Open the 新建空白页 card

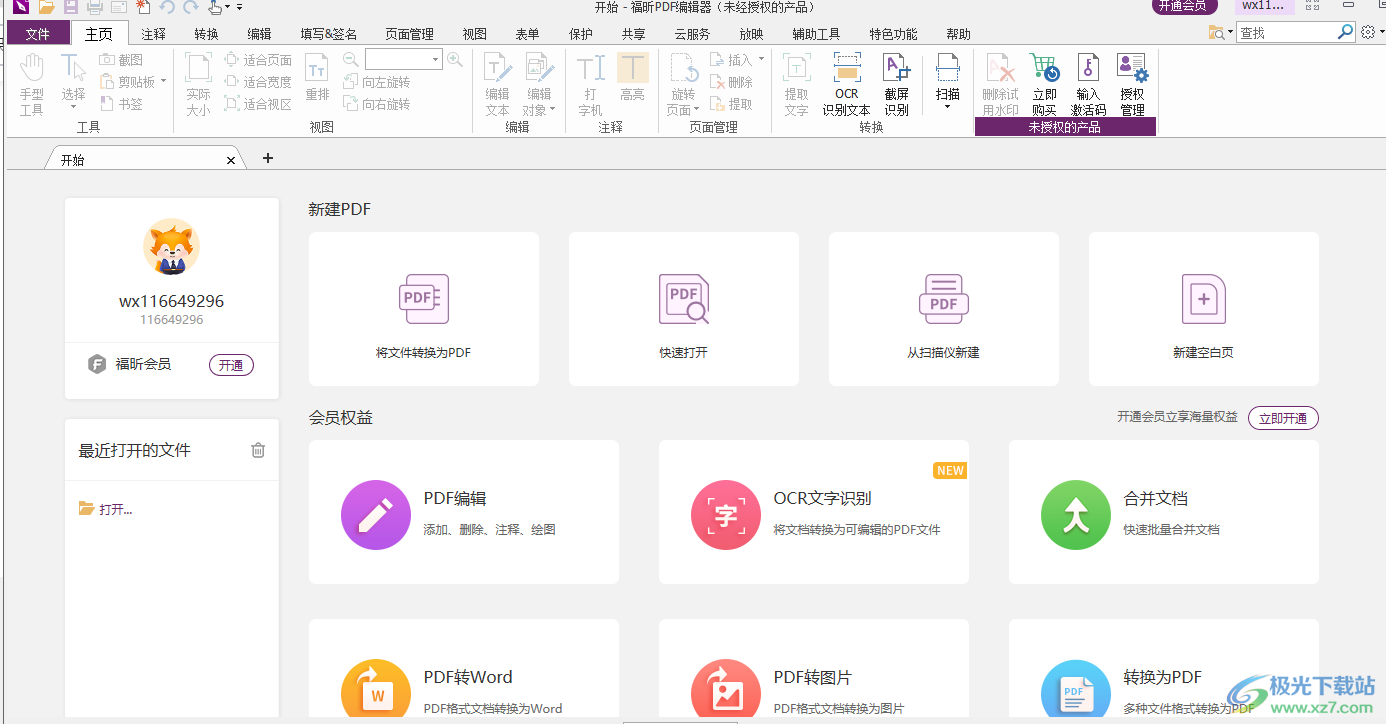pos(1204,309)
